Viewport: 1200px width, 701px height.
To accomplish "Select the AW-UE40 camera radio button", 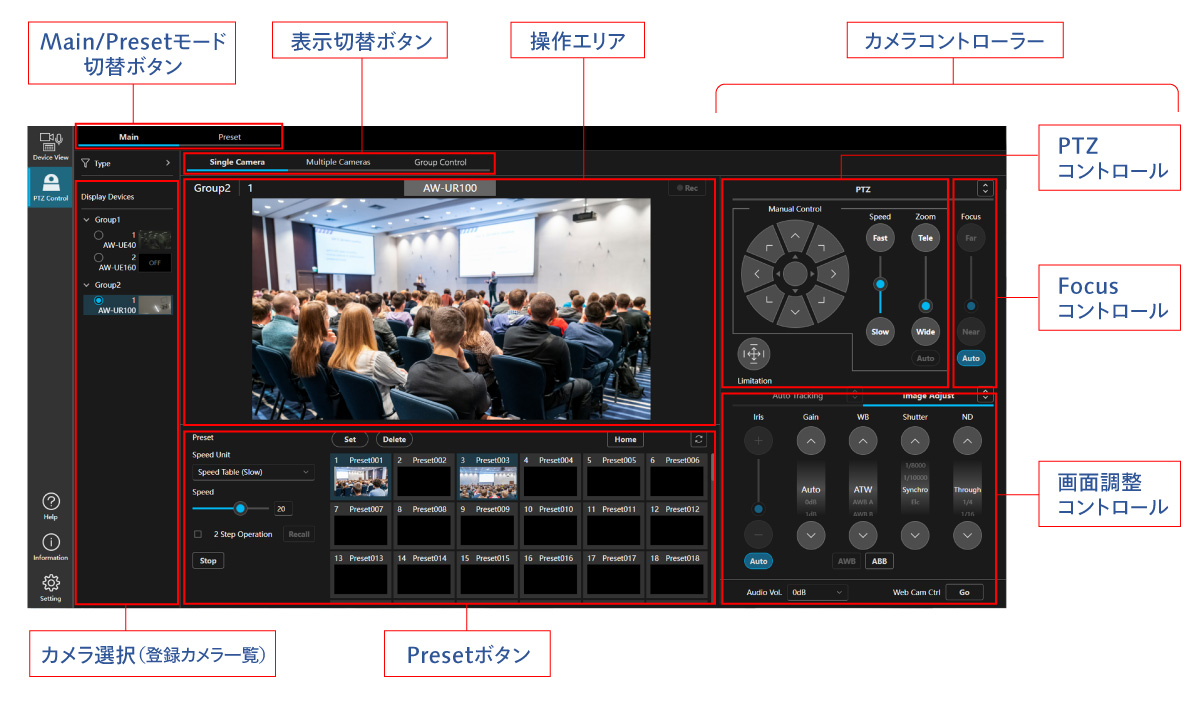I will (98, 236).
